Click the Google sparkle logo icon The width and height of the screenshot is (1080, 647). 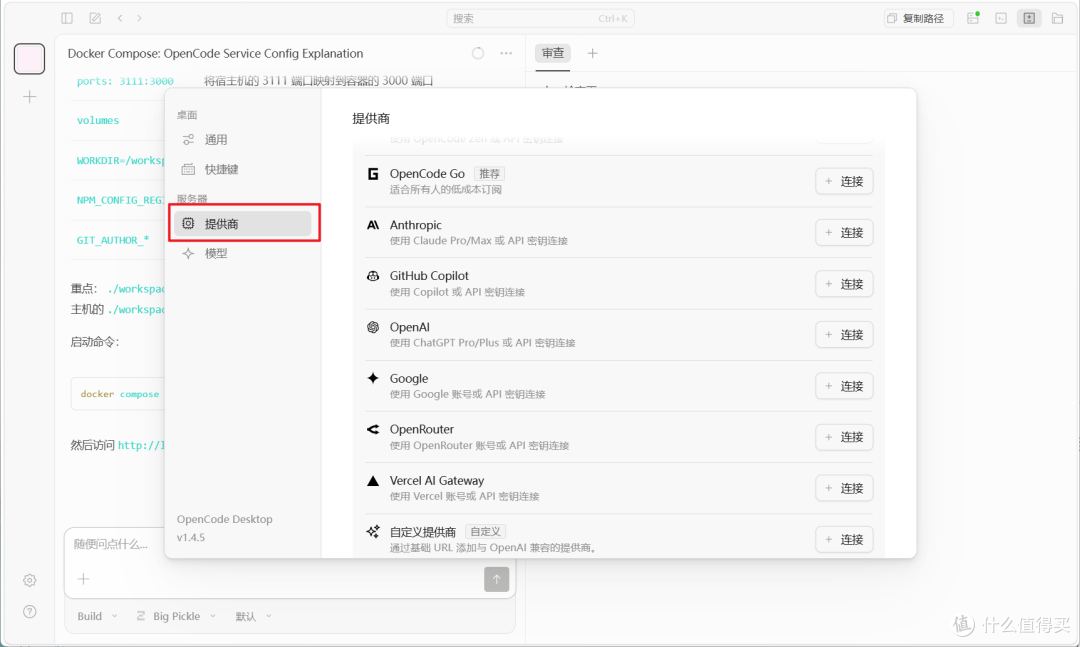[x=373, y=378]
